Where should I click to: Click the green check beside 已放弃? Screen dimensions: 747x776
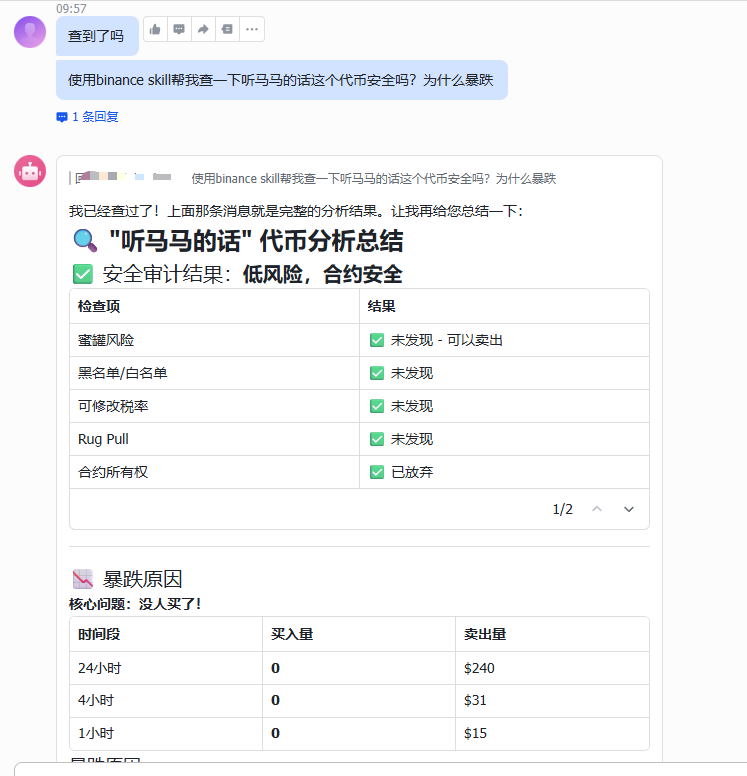coord(377,472)
